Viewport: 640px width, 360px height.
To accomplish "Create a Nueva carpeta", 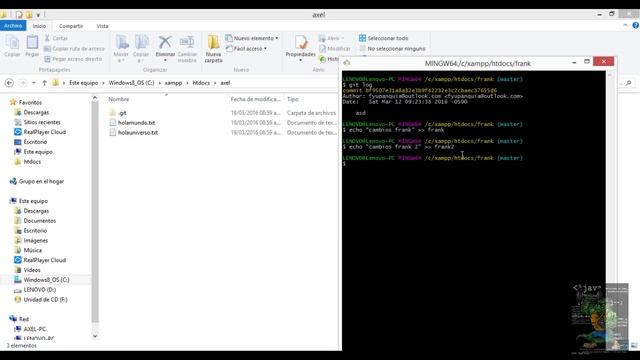I will pyautogui.click(x=213, y=49).
